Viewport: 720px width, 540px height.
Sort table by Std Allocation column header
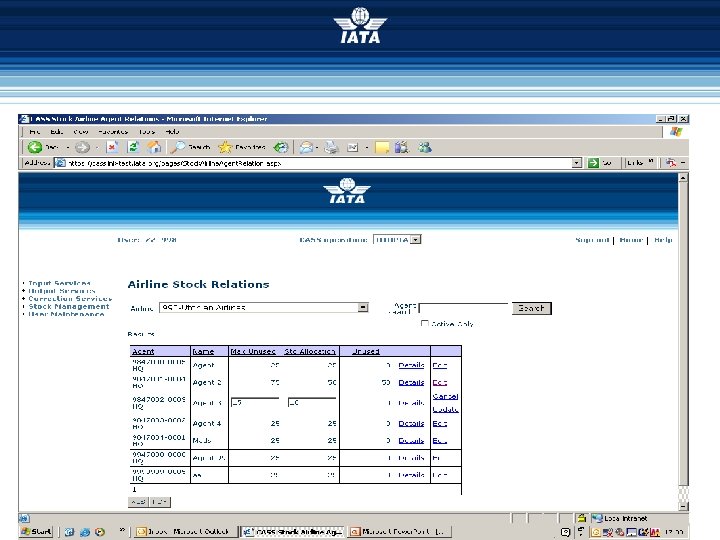[310, 351]
